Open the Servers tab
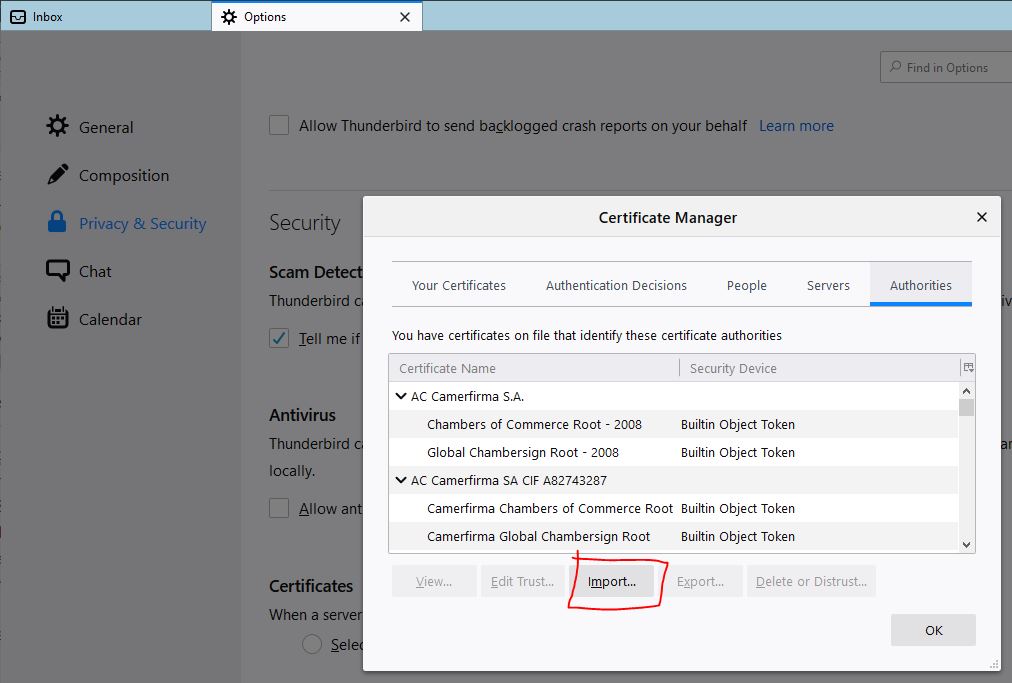1012x683 pixels. click(828, 285)
